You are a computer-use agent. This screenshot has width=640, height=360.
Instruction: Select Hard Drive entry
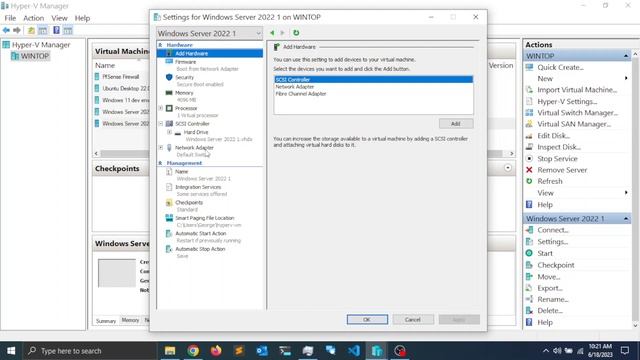point(196,132)
